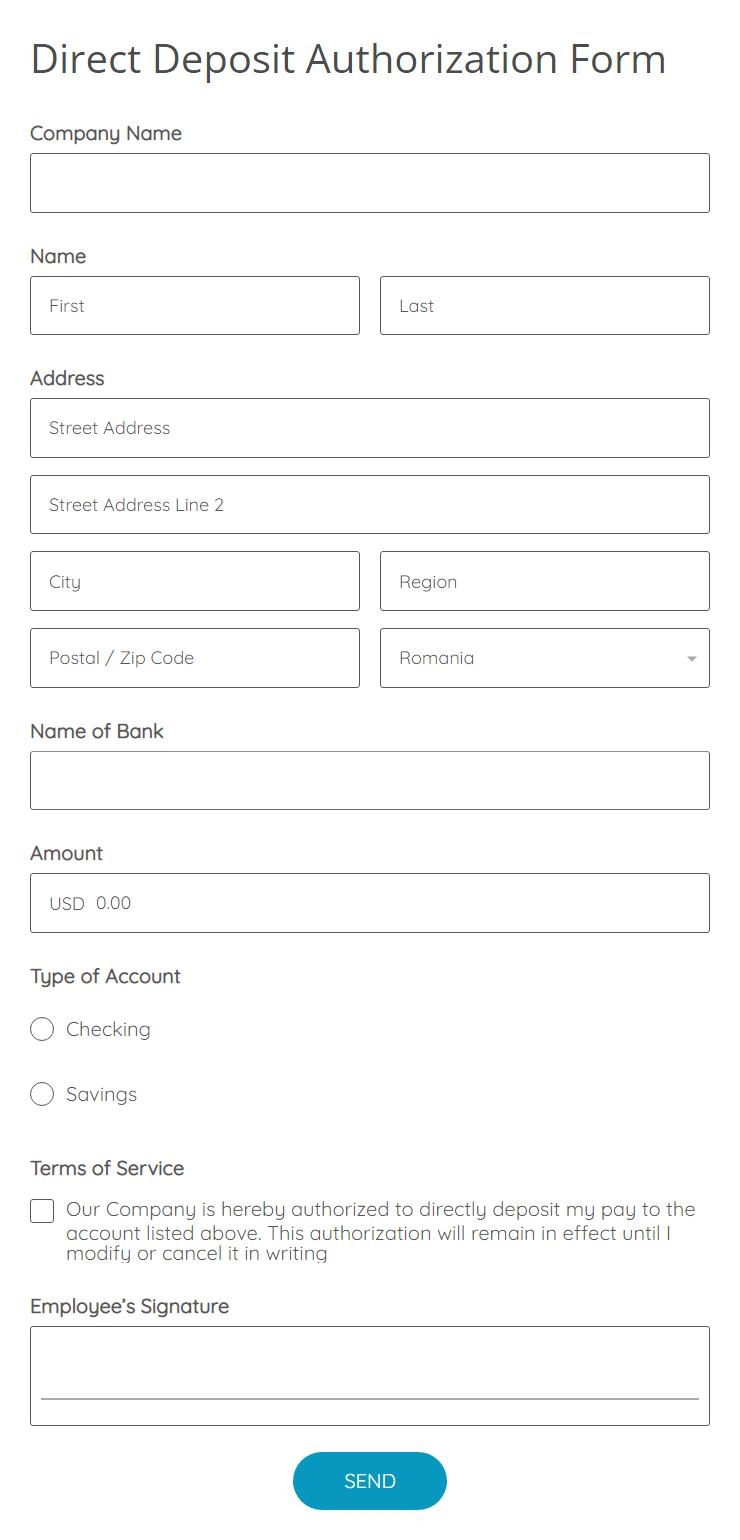This screenshot has height=1540, width=740.
Task: Click the Type of Account section label
Action: 105,977
